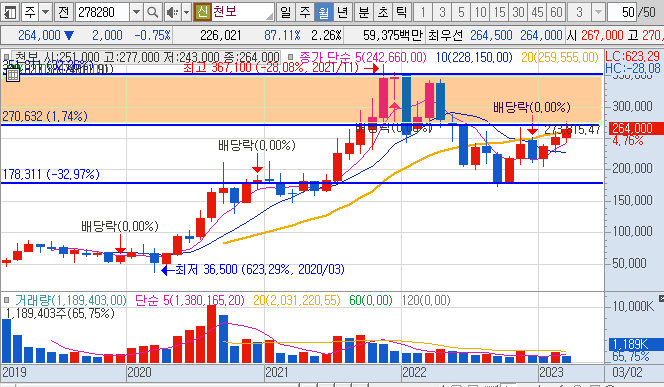Click the 59,375백만 trading value
Image resolution: width=664 pixels, height=387 pixels.
click(393, 36)
